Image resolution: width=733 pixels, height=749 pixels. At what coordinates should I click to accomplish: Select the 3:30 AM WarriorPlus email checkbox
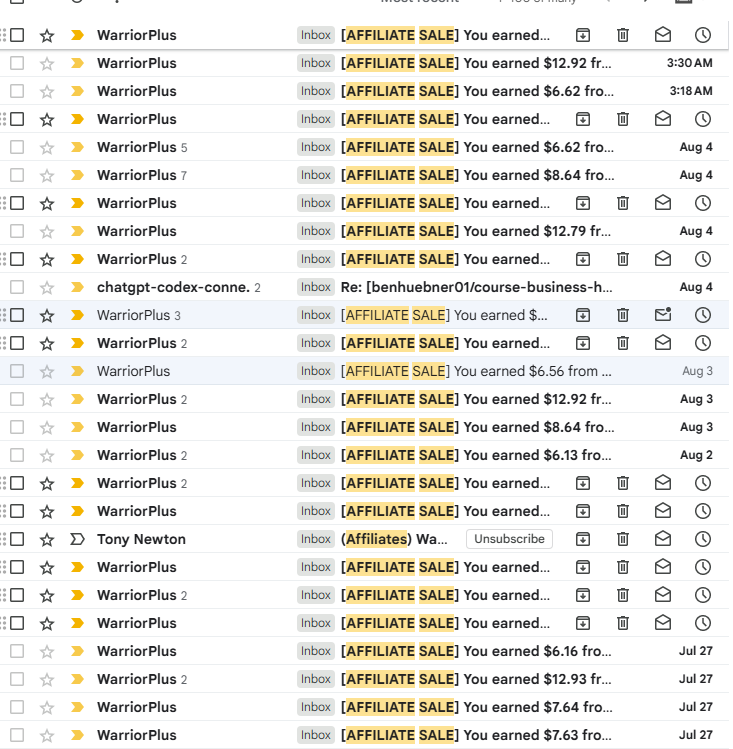(17, 63)
